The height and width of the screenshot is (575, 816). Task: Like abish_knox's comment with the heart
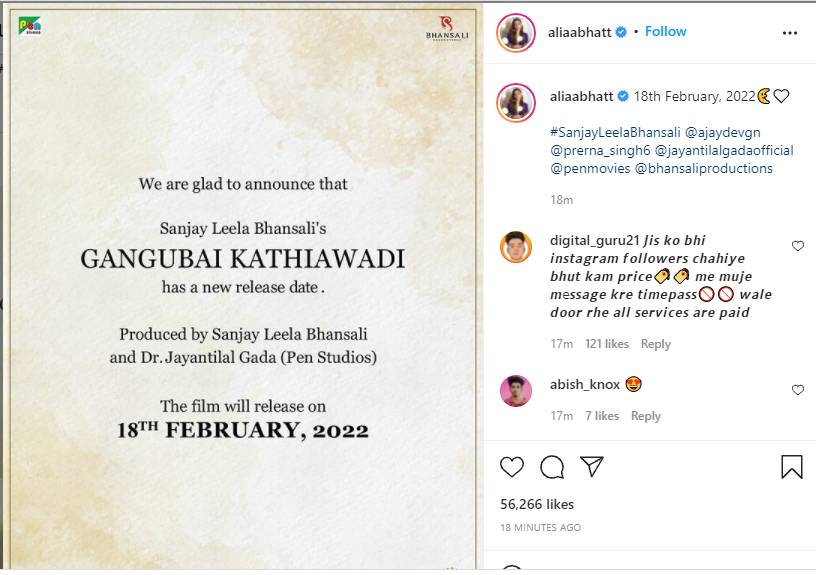tap(797, 389)
